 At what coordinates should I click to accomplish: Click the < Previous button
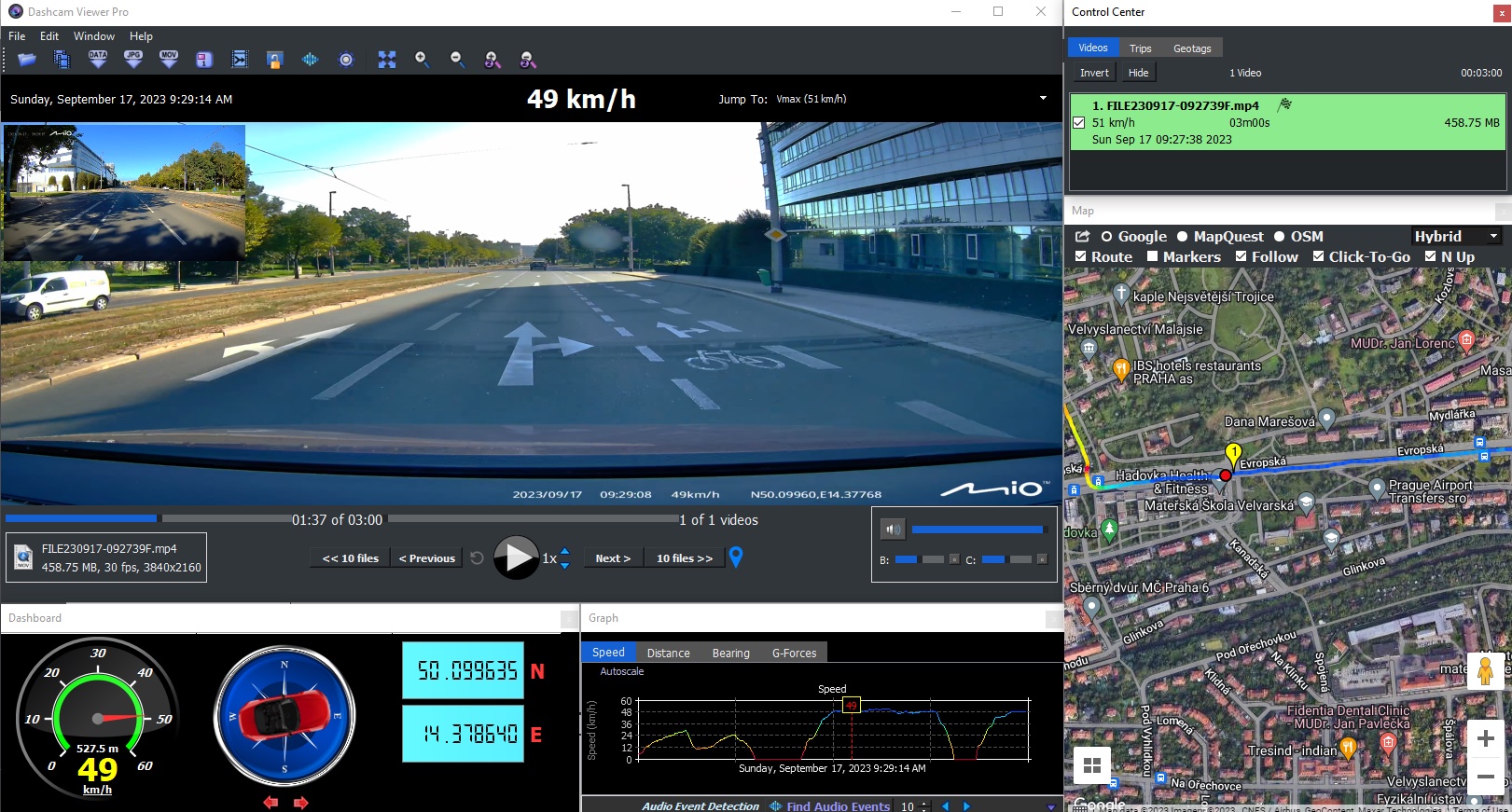tap(426, 558)
